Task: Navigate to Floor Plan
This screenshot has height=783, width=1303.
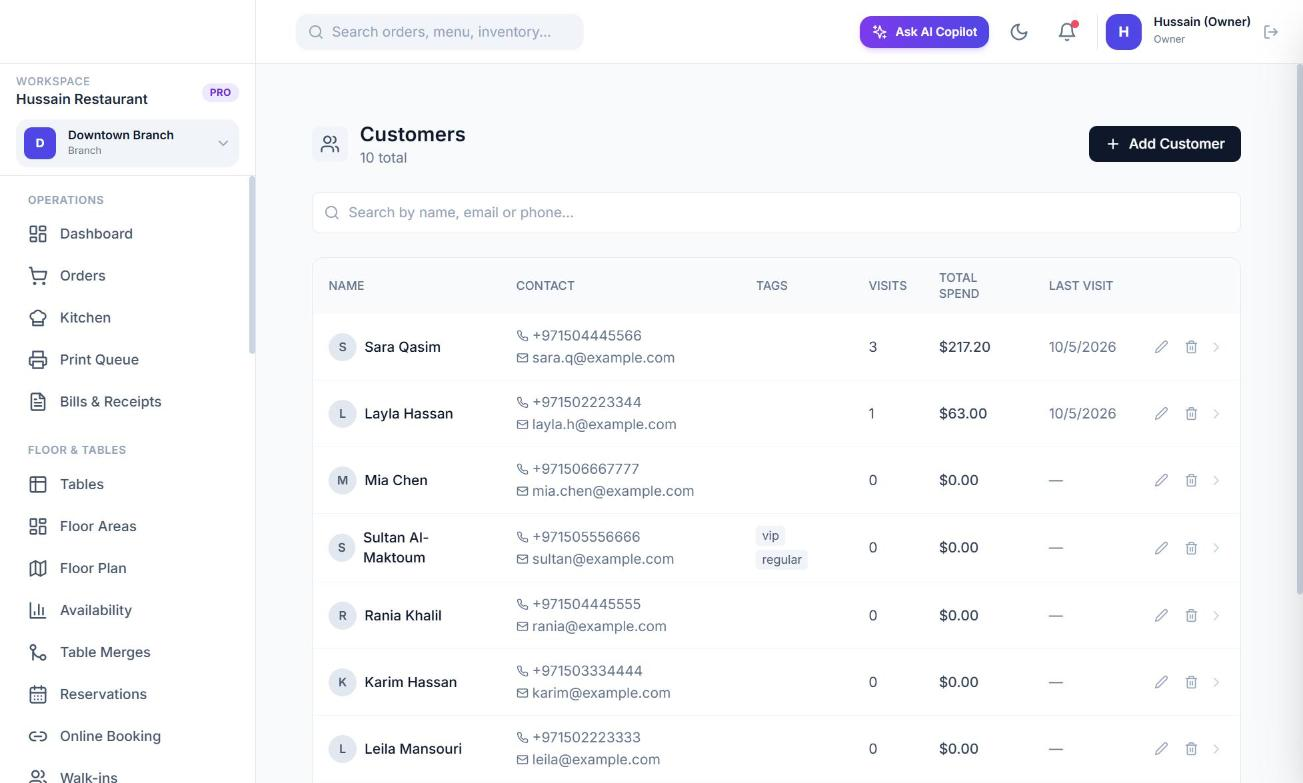Action: coord(127,568)
